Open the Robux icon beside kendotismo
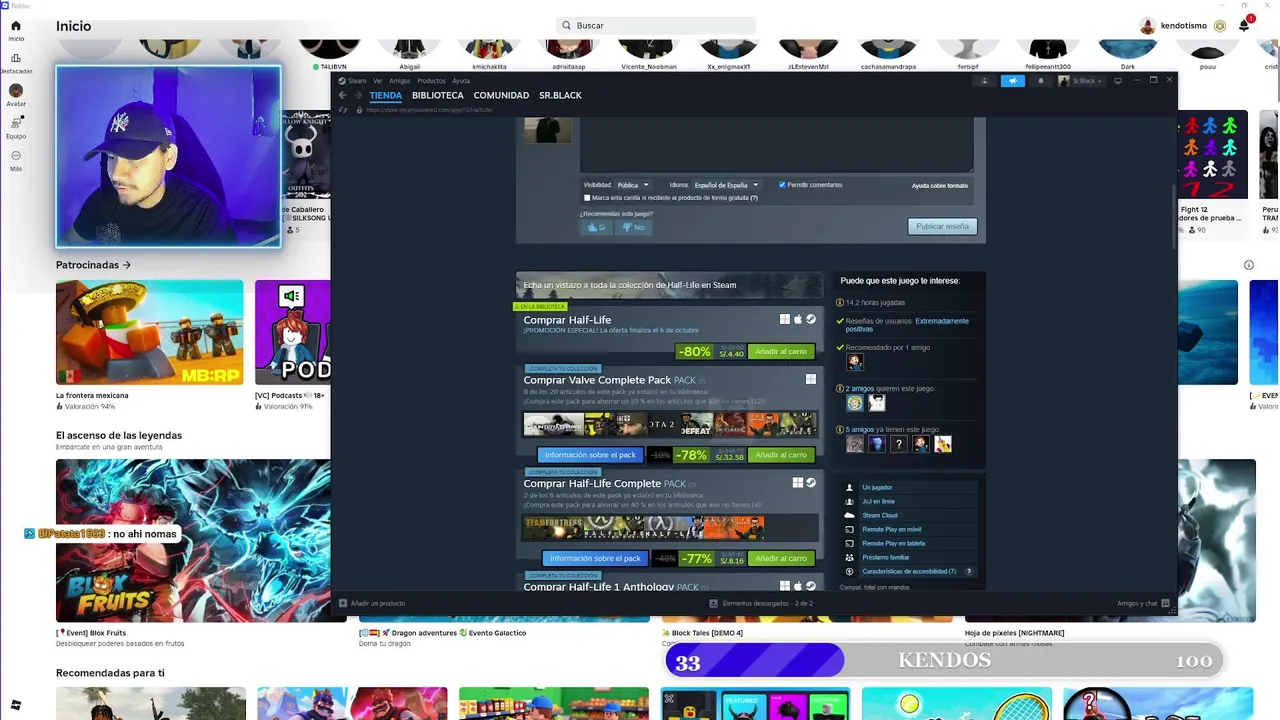Image resolution: width=1280 pixels, height=720 pixels. coord(1220,25)
